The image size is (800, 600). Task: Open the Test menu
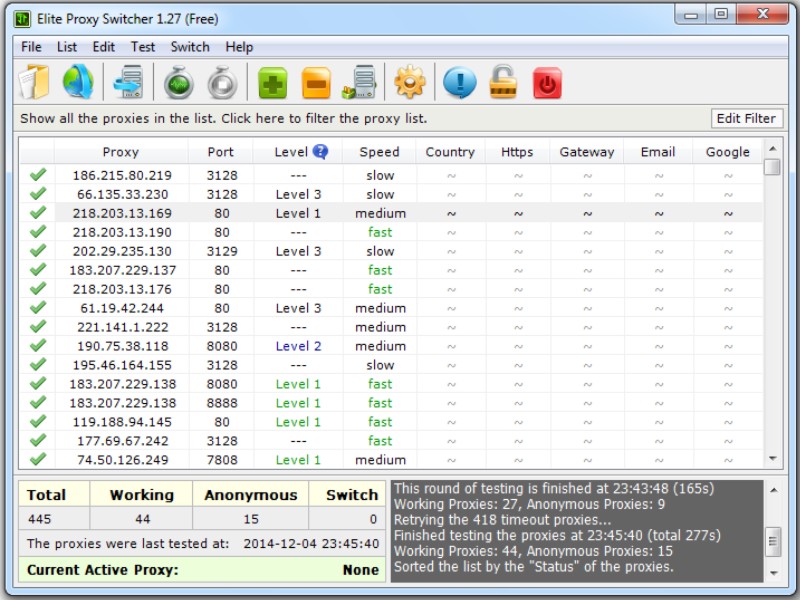143,47
